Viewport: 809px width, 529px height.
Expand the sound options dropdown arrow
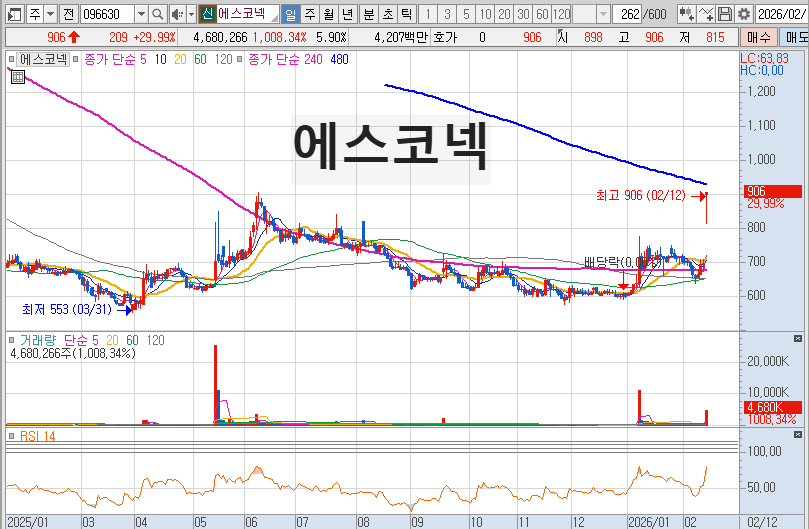191,14
